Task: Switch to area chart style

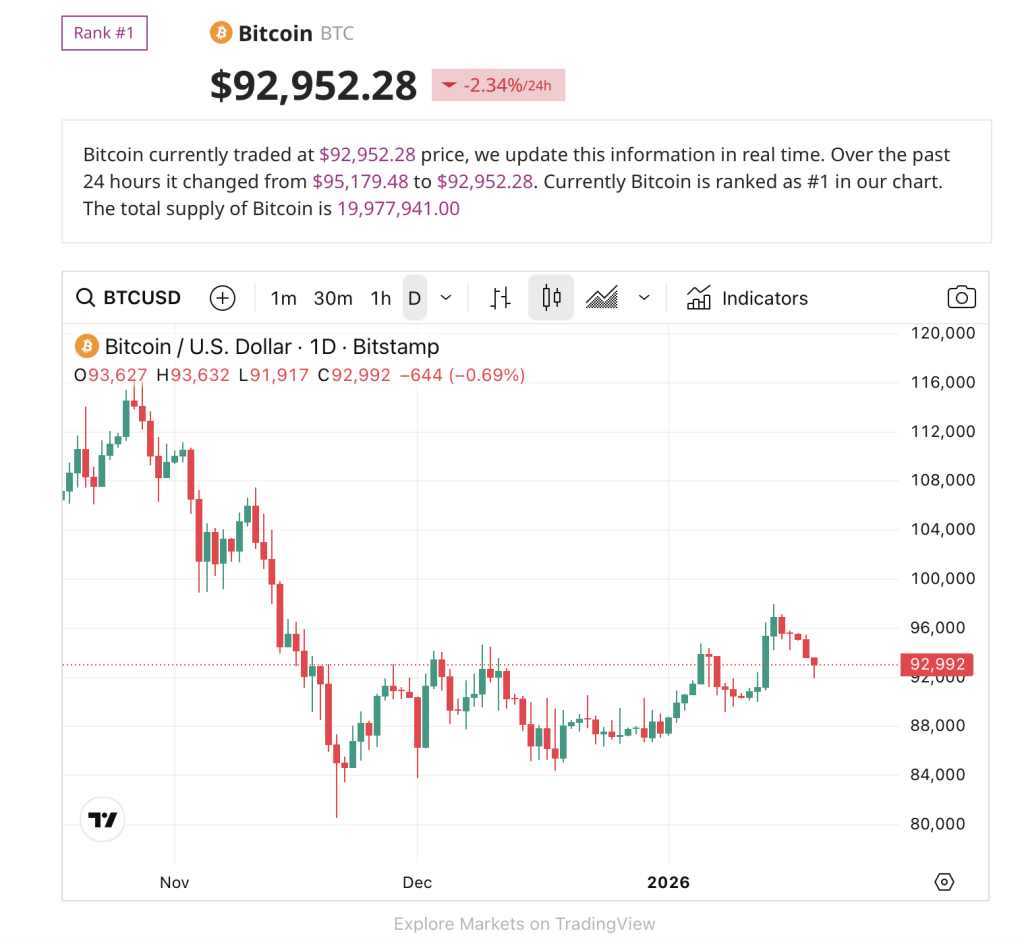Action: 602,298
